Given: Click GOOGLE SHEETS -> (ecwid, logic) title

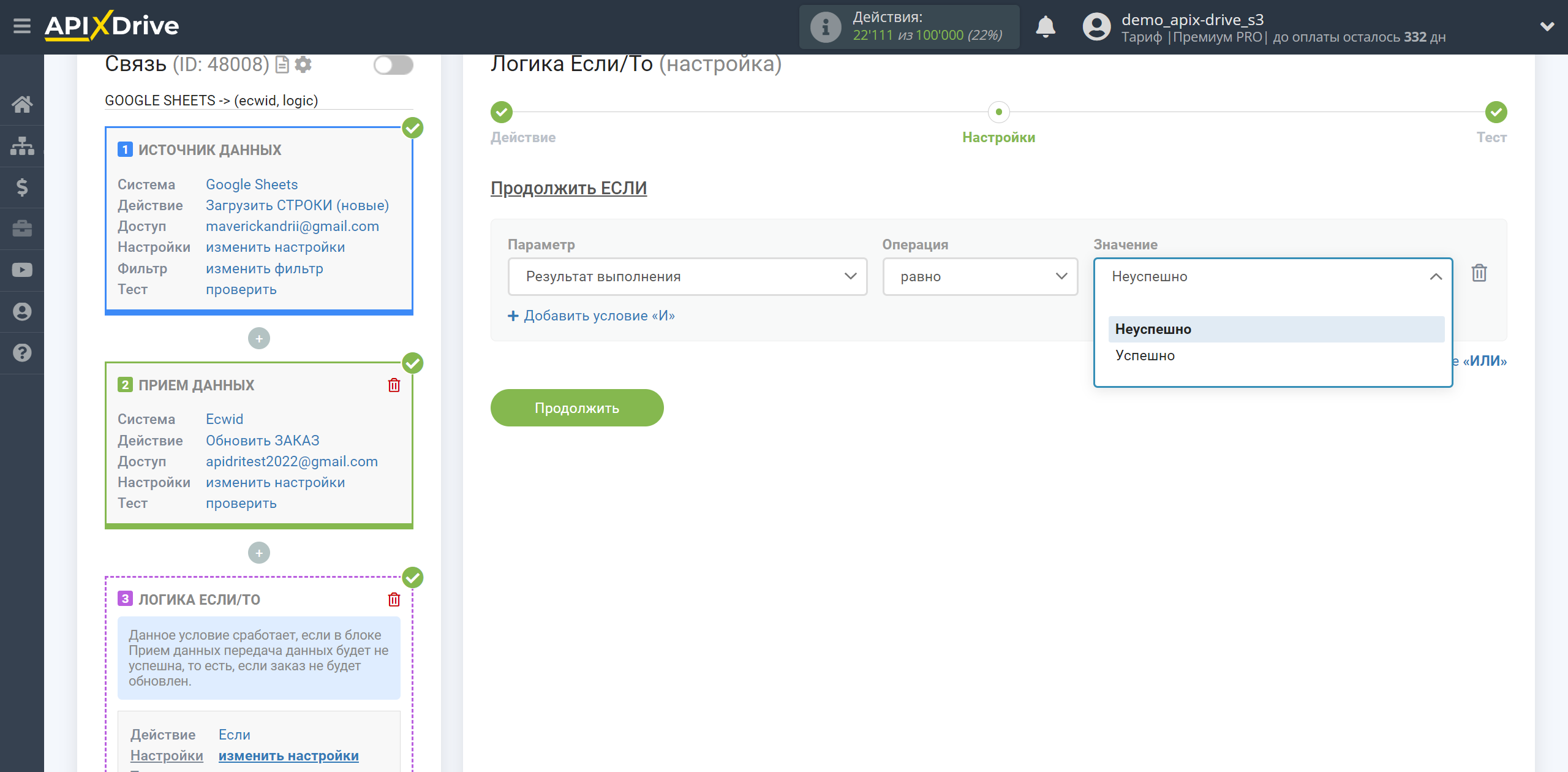Looking at the screenshot, I should click(211, 100).
